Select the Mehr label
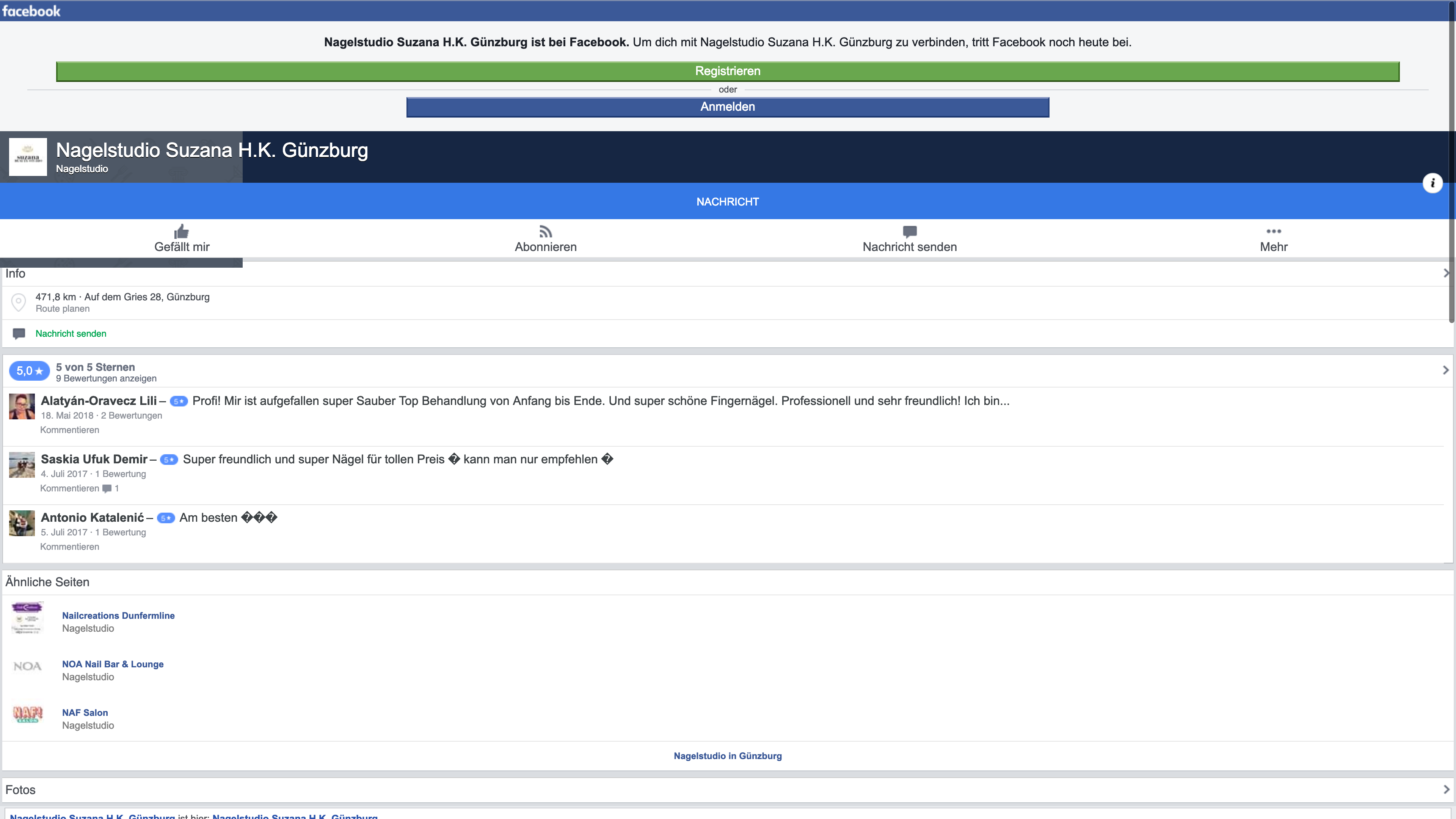The width and height of the screenshot is (1456, 819). point(1274,247)
